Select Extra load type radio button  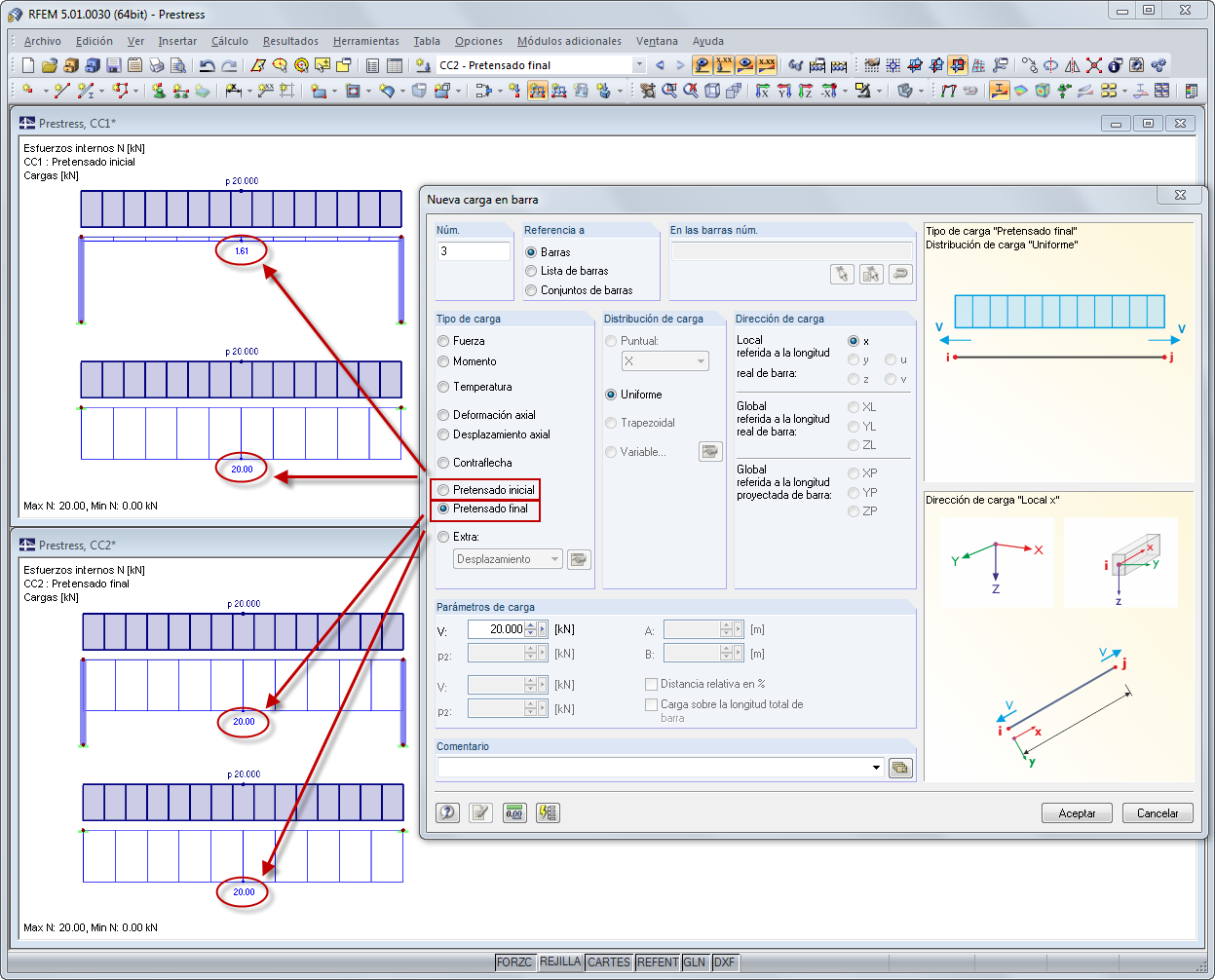coord(443,537)
